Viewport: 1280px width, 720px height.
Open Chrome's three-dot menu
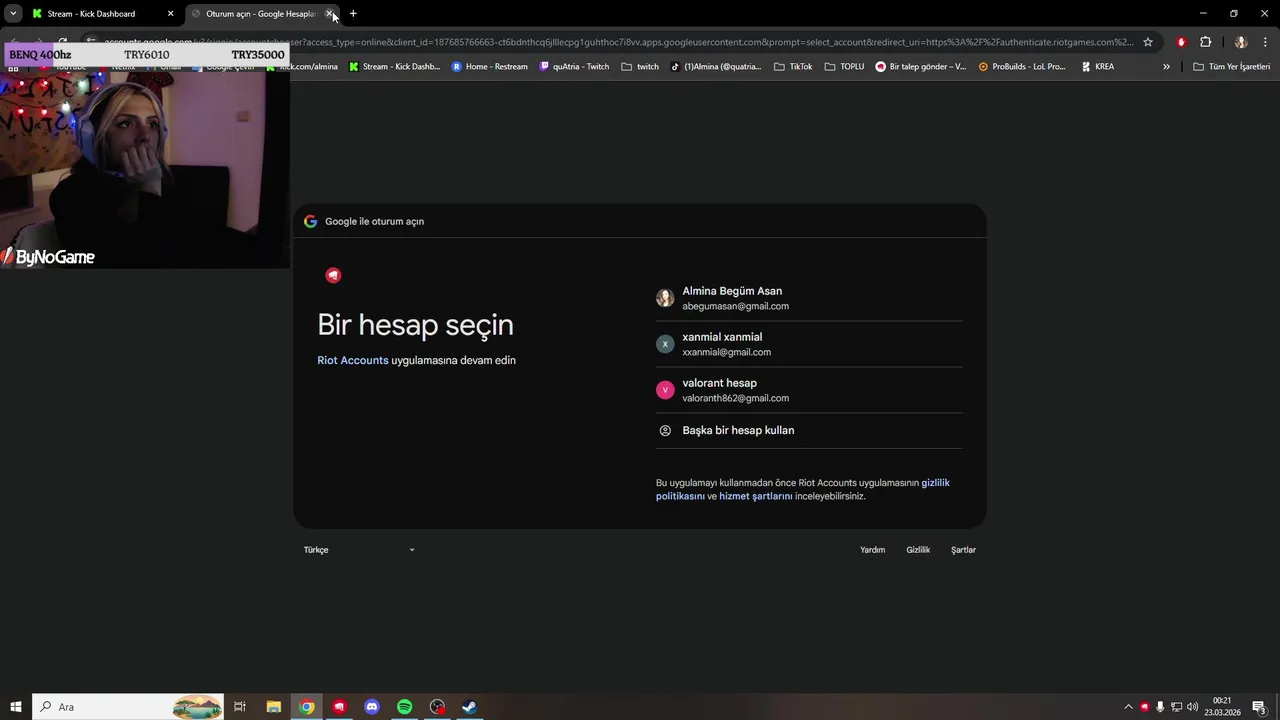(x=1264, y=42)
